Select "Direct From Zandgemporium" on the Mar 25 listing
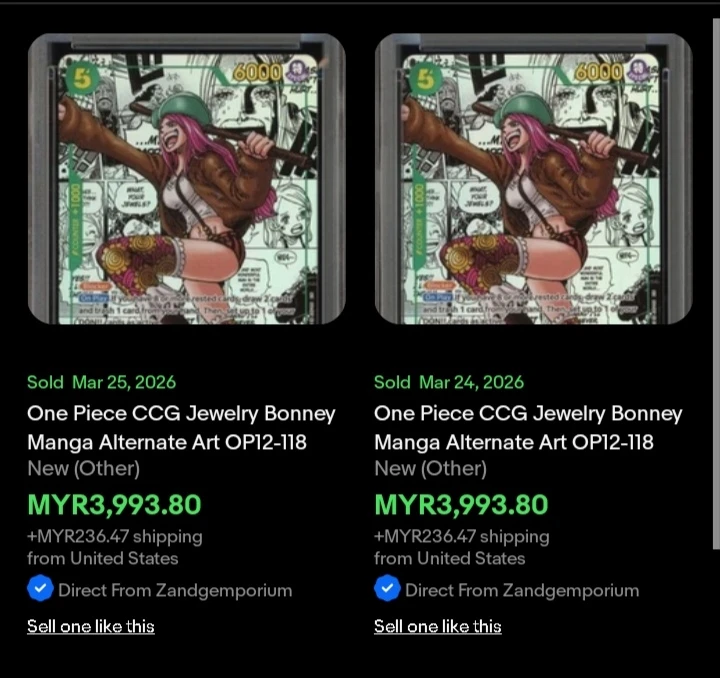Image resolution: width=720 pixels, height=678 pixels. (x=175, y=590)
